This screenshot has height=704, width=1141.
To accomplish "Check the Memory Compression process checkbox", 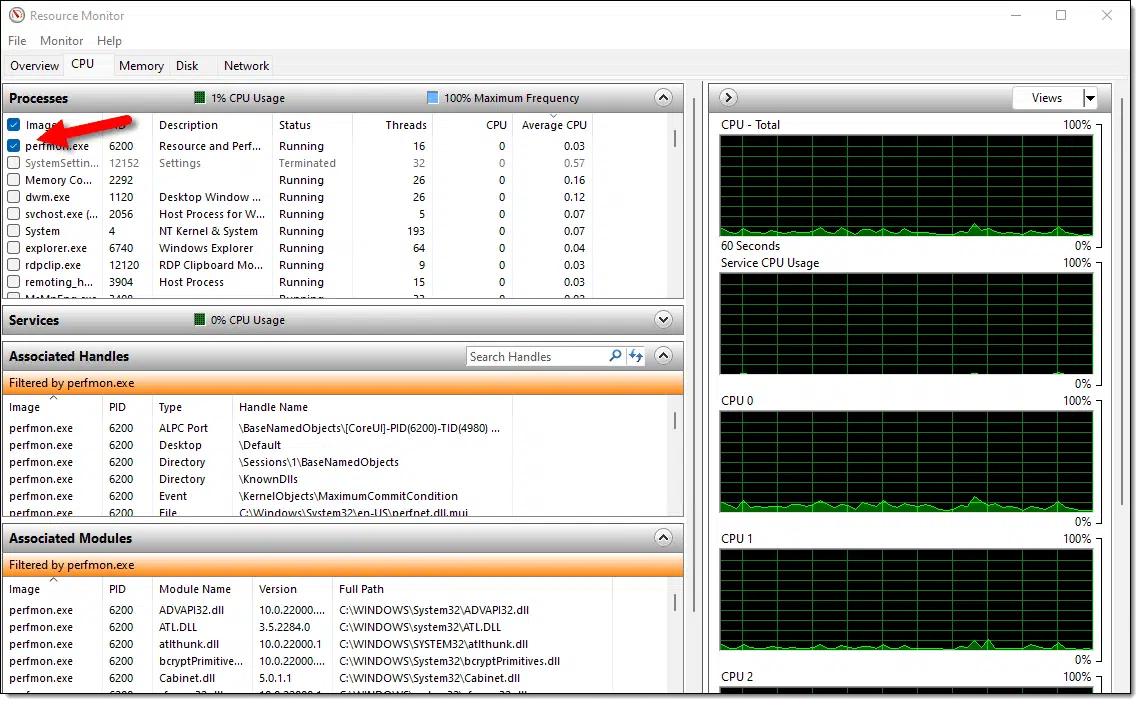I will tap(14, 180).
